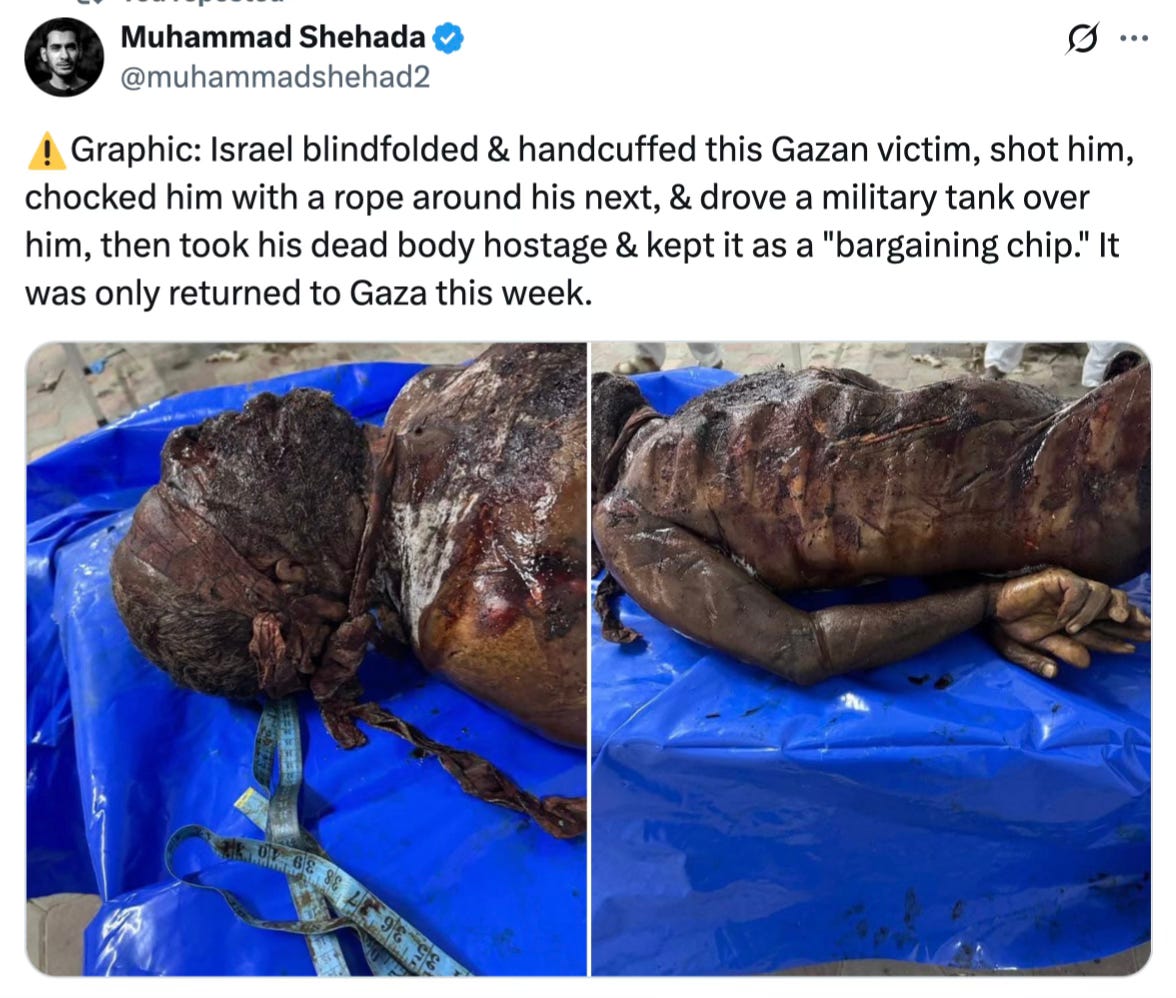Open the three-dot more options menu

click(1133, 38)
